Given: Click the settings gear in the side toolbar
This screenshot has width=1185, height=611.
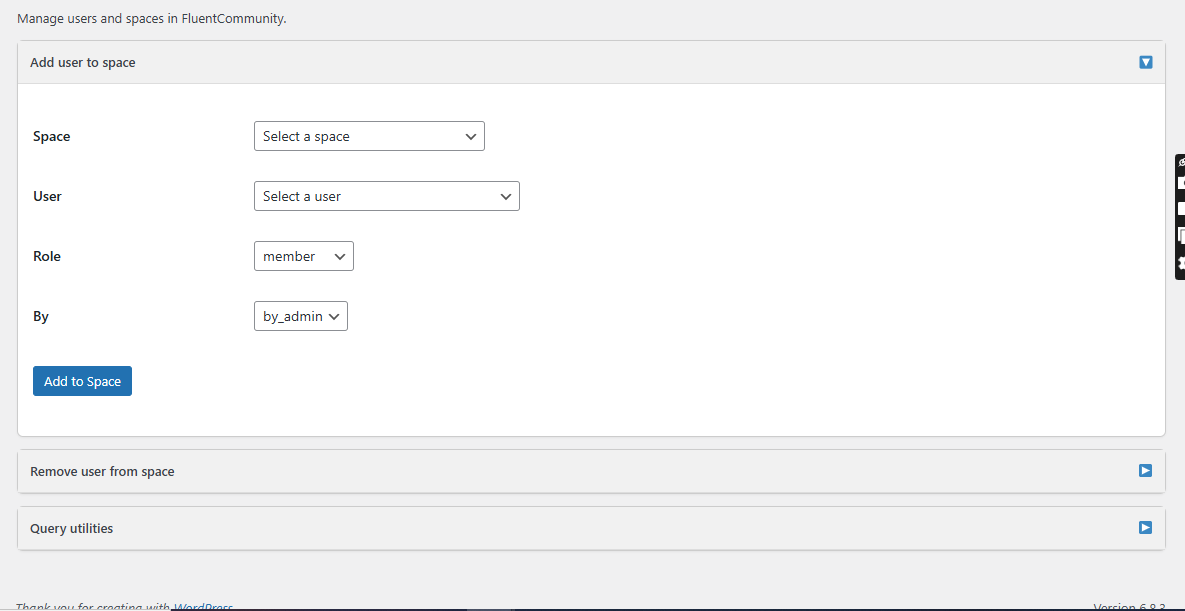Looking at the screenshot, I should [1181, 262].
